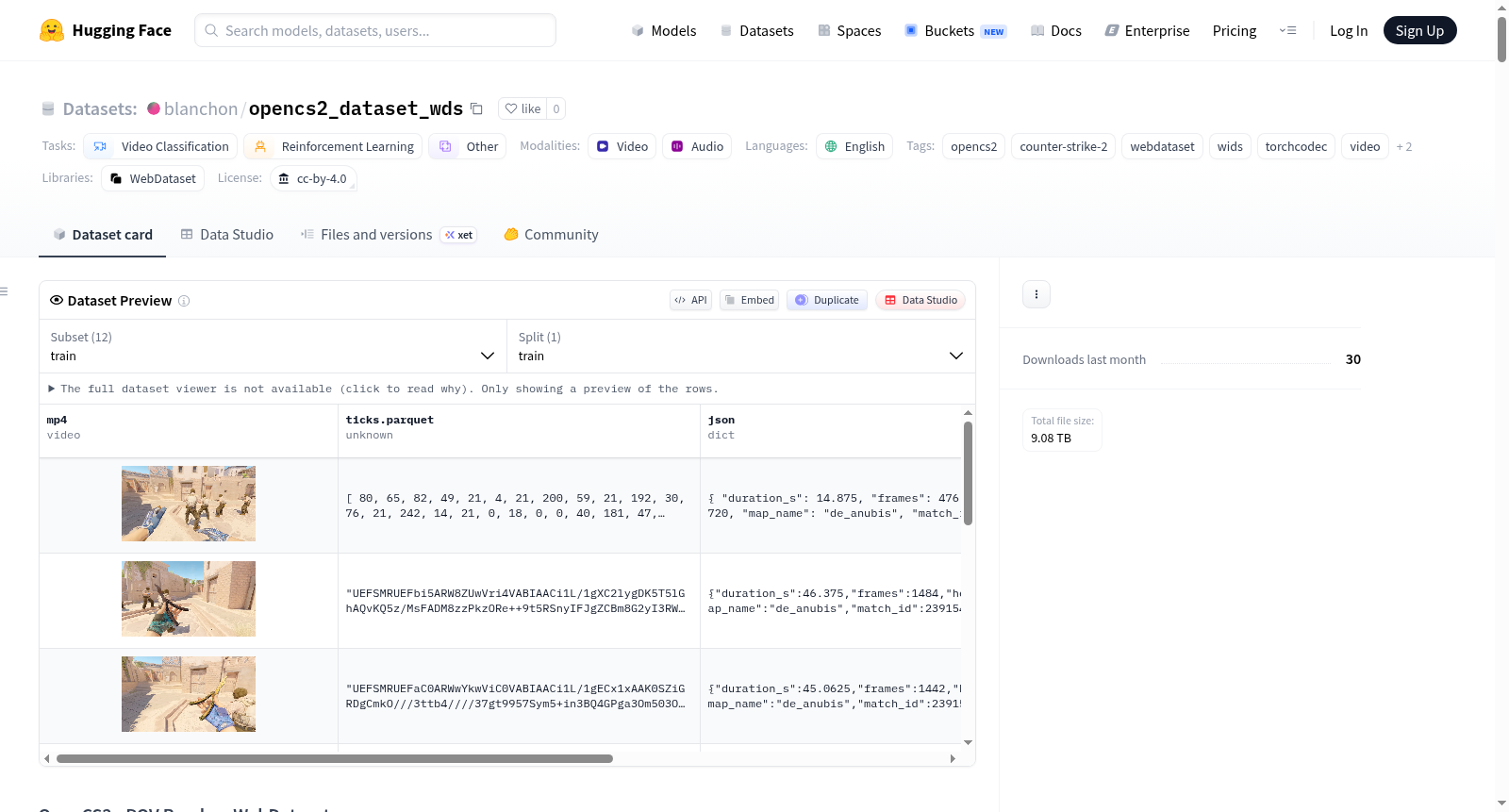Copy dataset name with the copy icon
The width and height of the screenshot is (1509, 812).
[477, 108]
